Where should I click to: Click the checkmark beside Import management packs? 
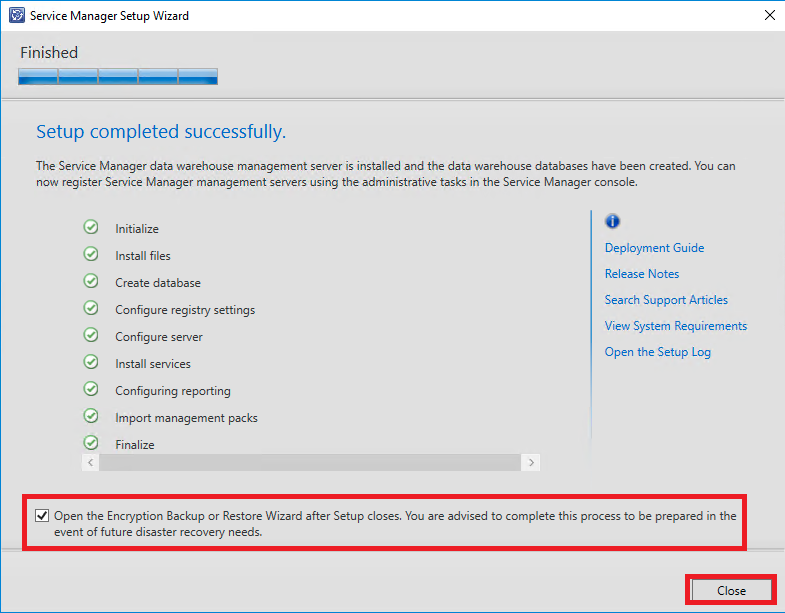(x=91, y=417)
